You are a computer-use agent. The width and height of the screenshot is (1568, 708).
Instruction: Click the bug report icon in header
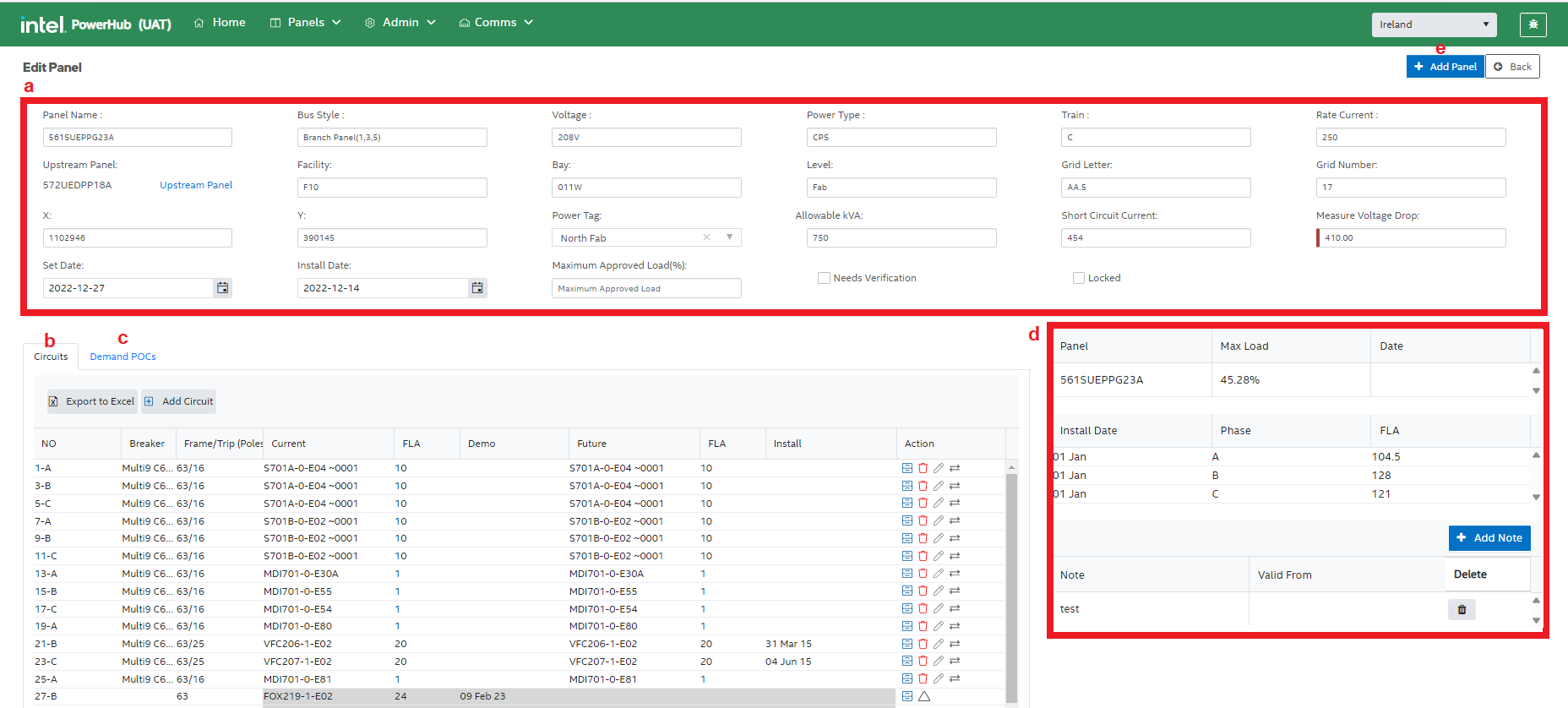click(x=1533, y=25)
